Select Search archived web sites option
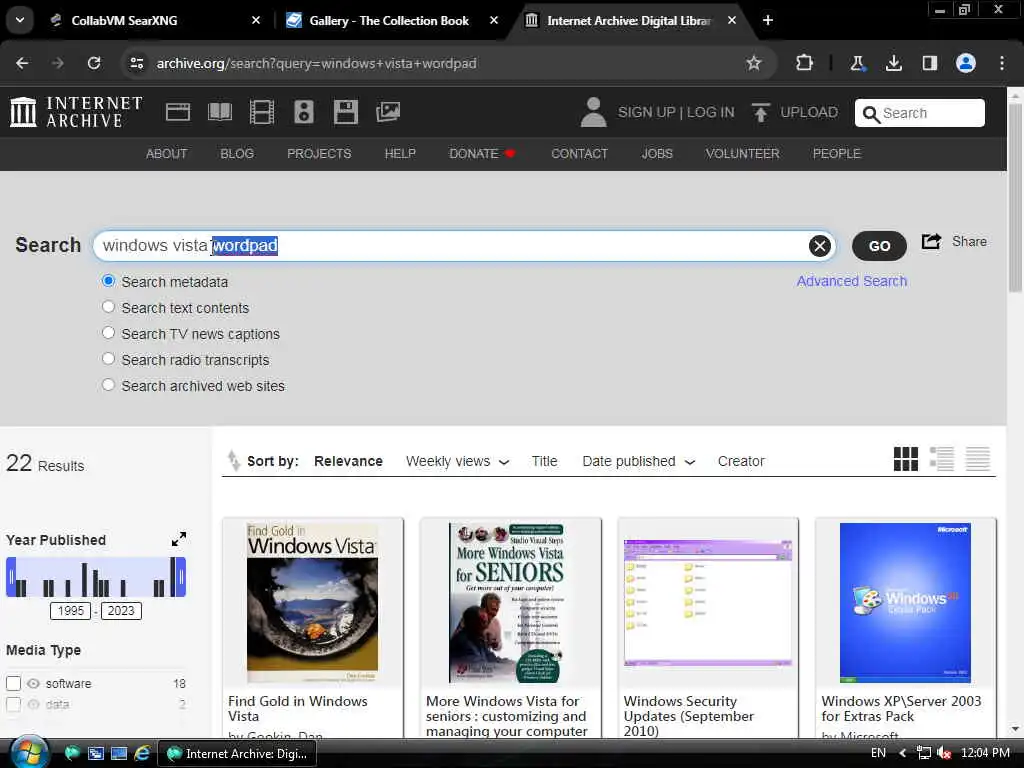The image size is (1024, 768). pos(108,385)
